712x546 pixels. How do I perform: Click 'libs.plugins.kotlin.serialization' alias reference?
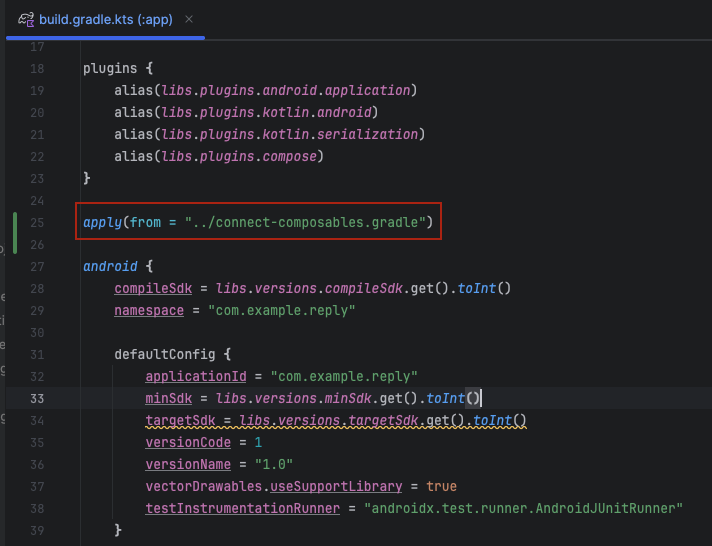(290, 134)
